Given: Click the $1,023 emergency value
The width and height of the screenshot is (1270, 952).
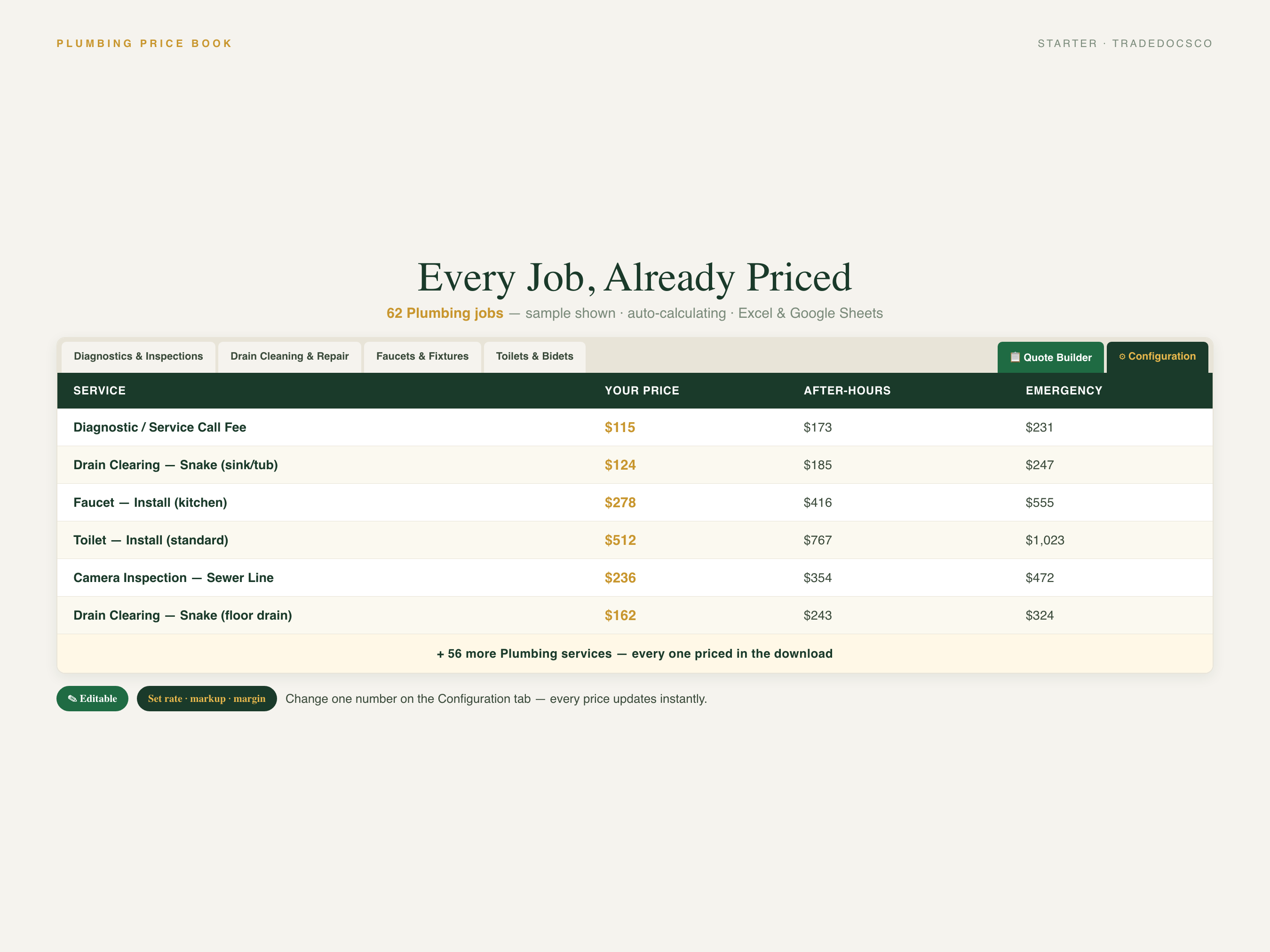Looking at the screenshot, I should 1045,540.
